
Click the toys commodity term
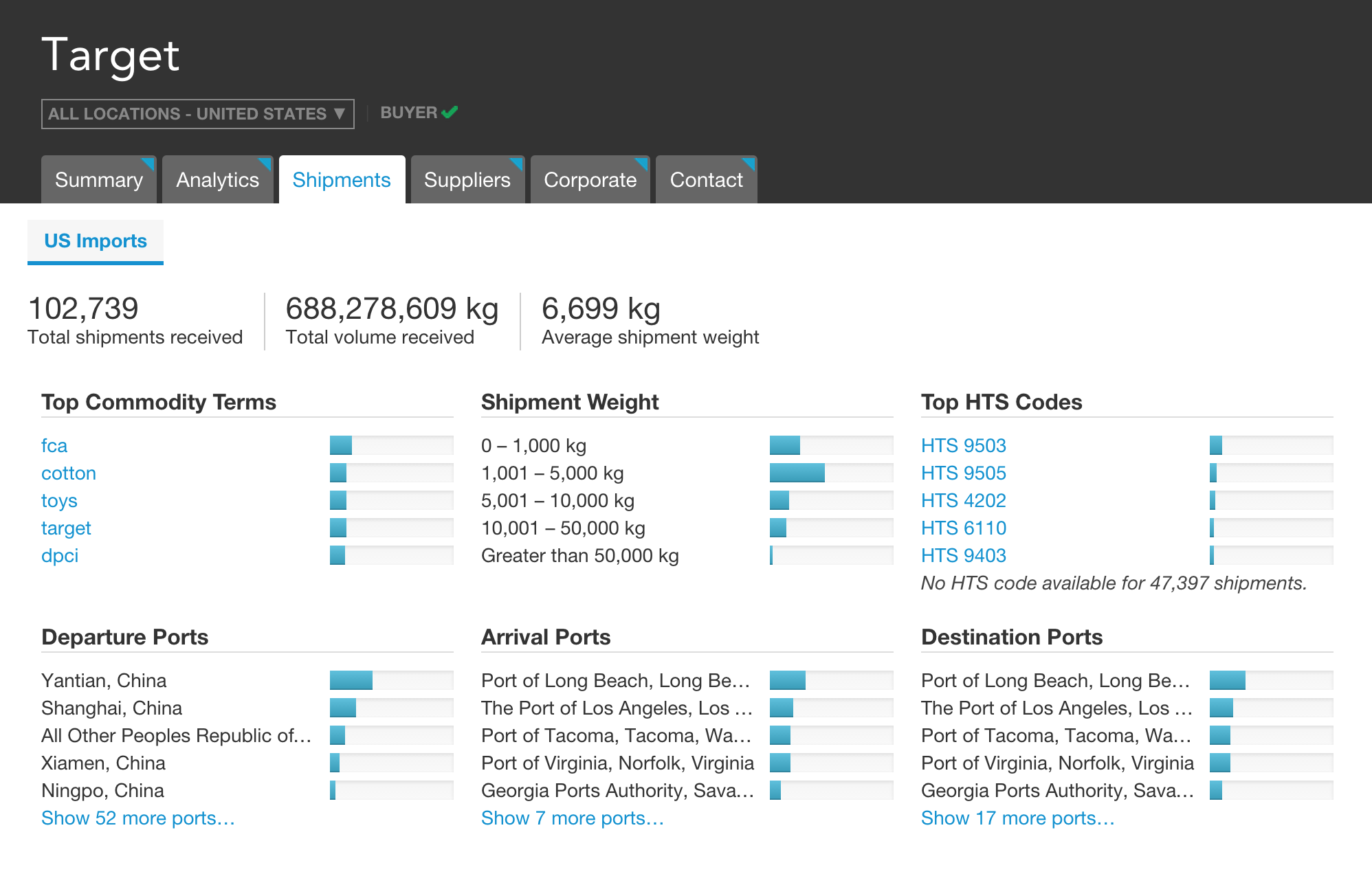(59, 501)
